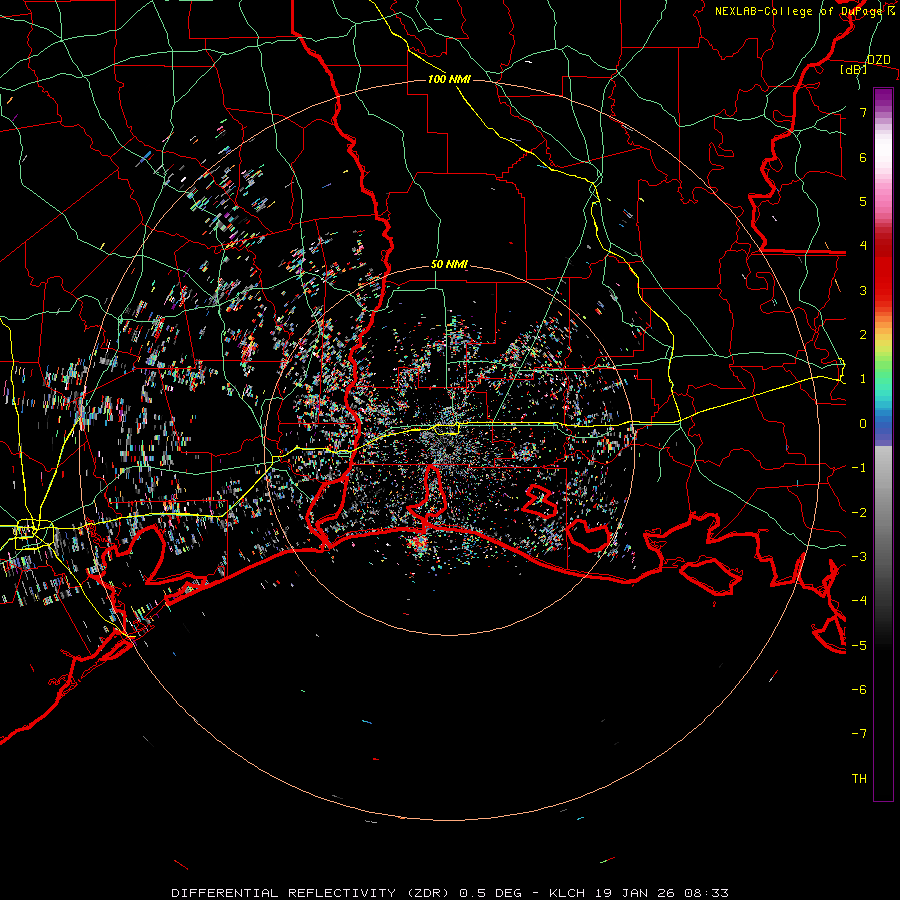Click the KLCH station identifier
The image size is (900, 900).
pyautogui.click(x=567, y=893)
